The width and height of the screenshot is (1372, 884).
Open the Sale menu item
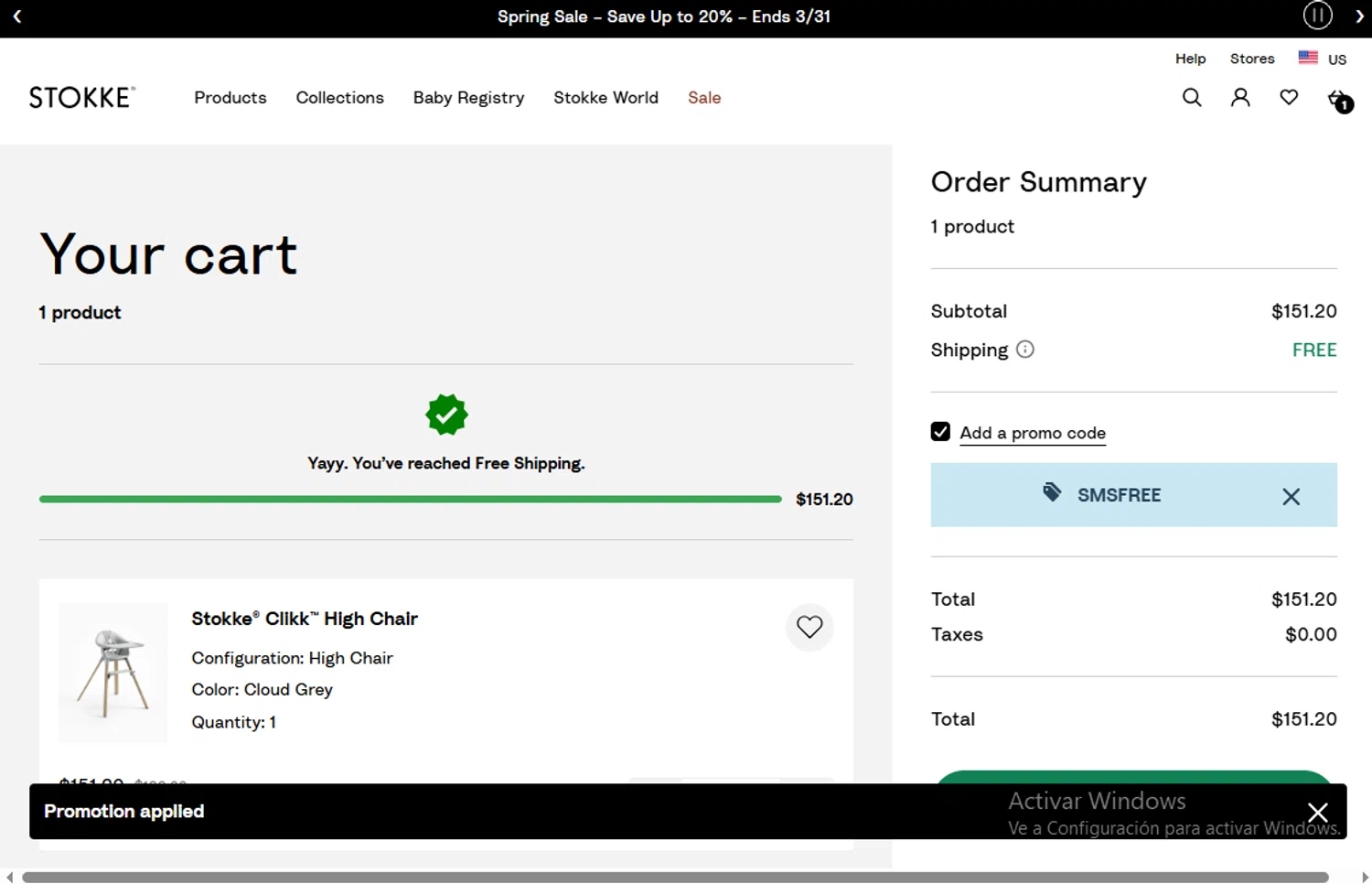click(704, 98)
